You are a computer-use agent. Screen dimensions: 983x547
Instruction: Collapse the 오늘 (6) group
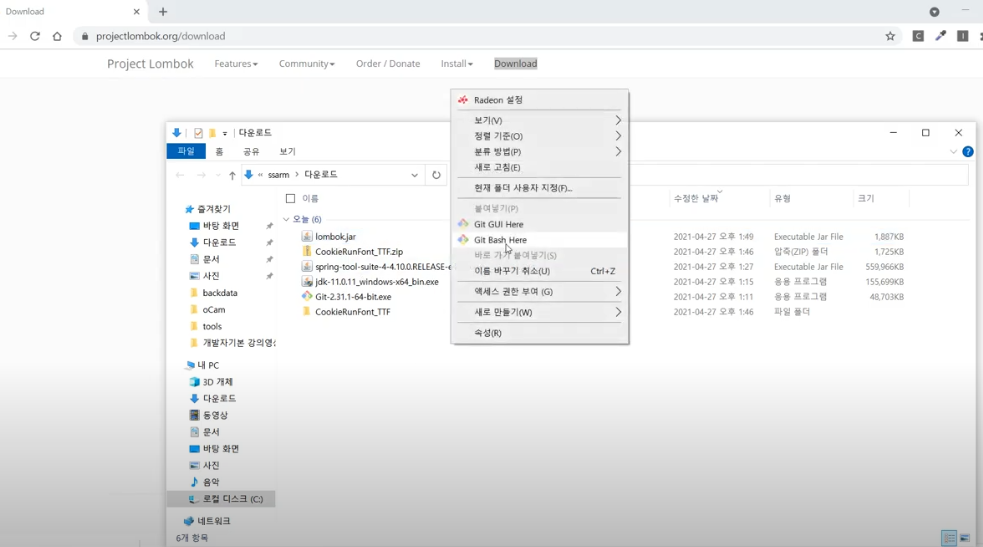[286, 219]
